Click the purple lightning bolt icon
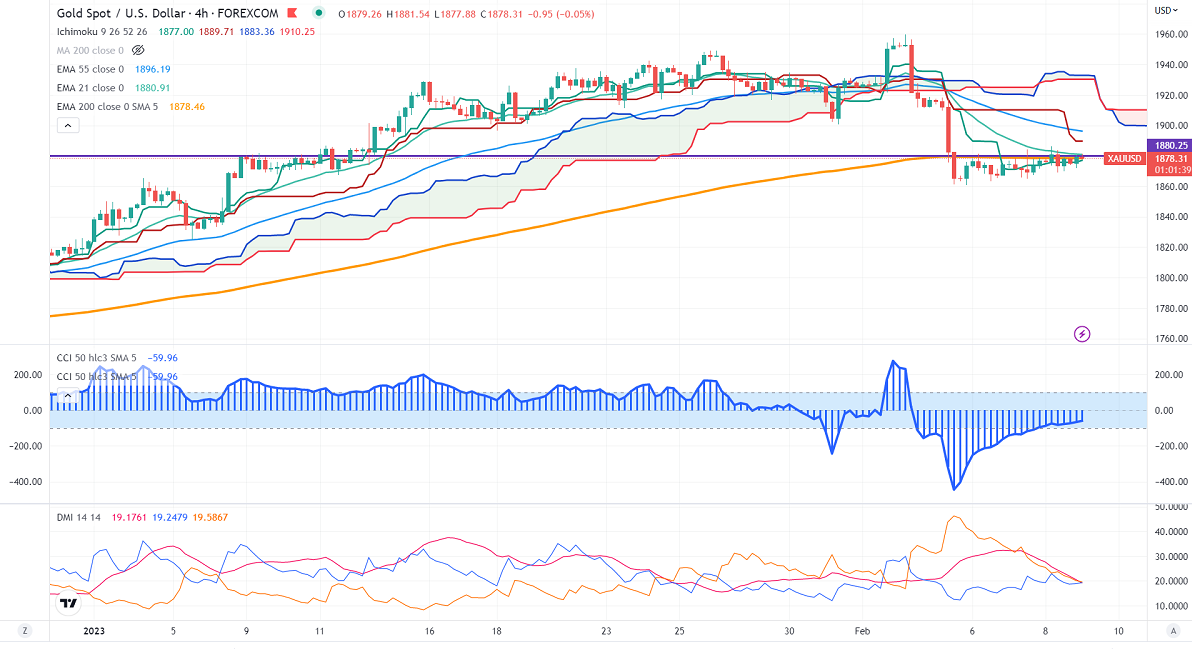The image size is (1192, 649). click(x=1081, y=334)
